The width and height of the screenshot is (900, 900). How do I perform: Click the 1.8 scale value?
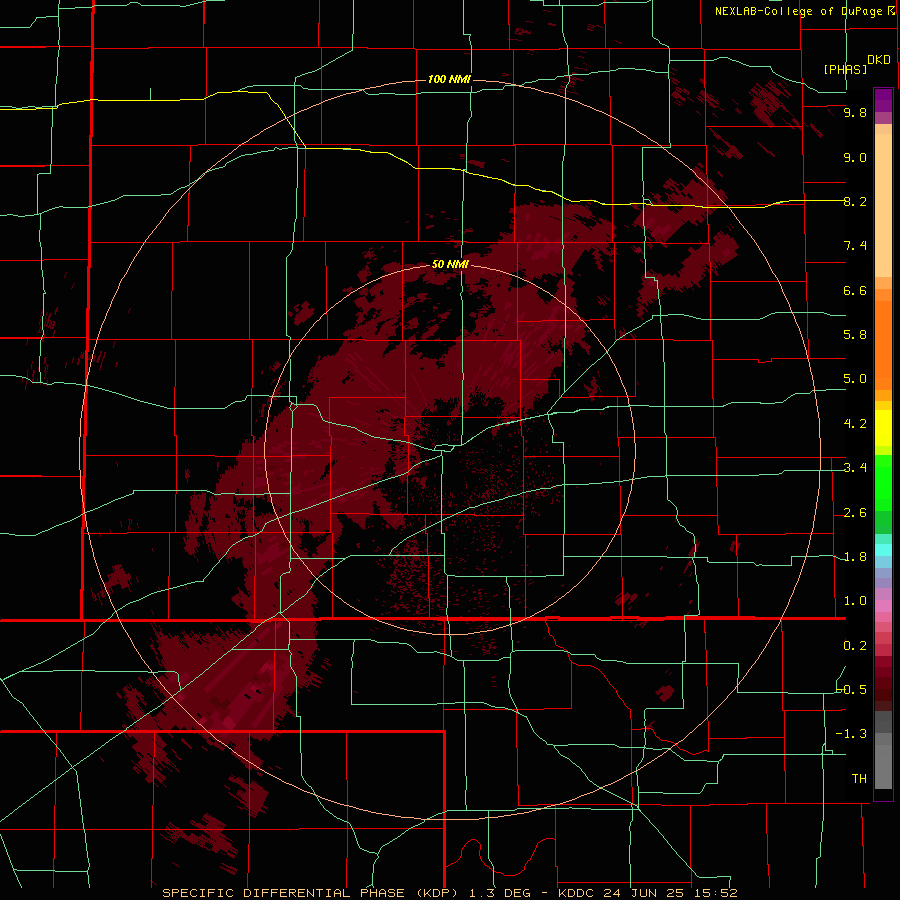(855, 557)
